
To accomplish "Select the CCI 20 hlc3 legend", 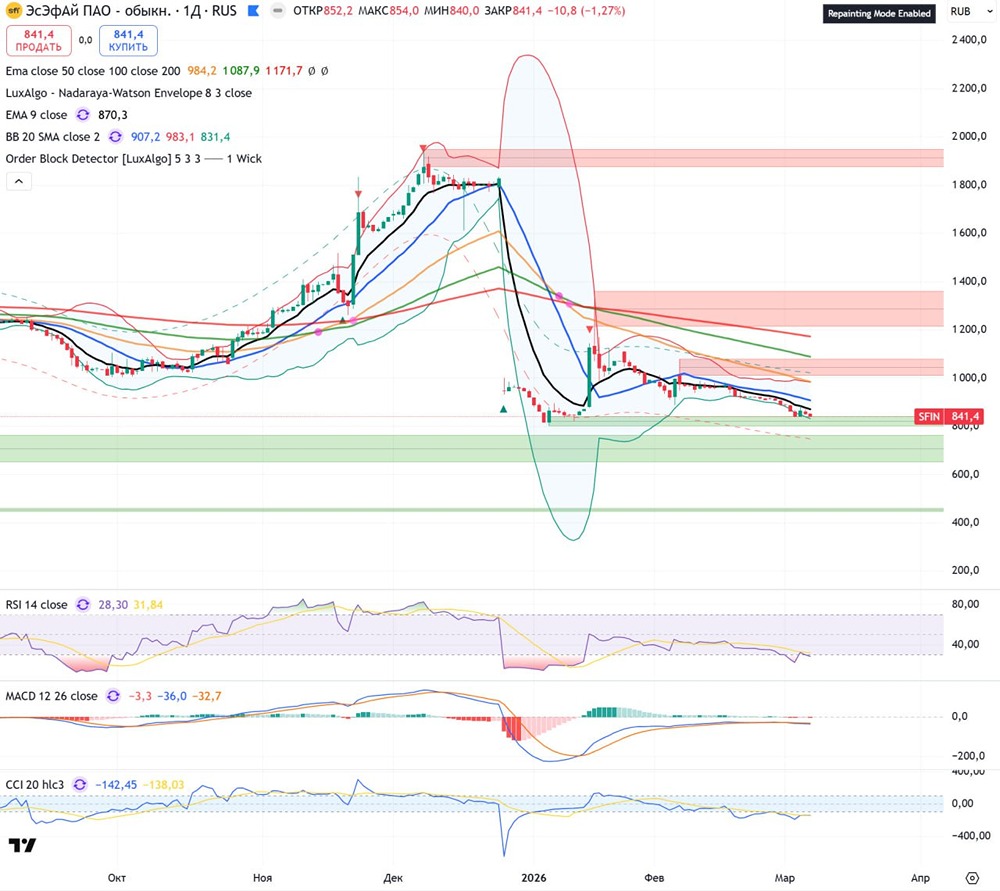I will [x=35, y=784].
